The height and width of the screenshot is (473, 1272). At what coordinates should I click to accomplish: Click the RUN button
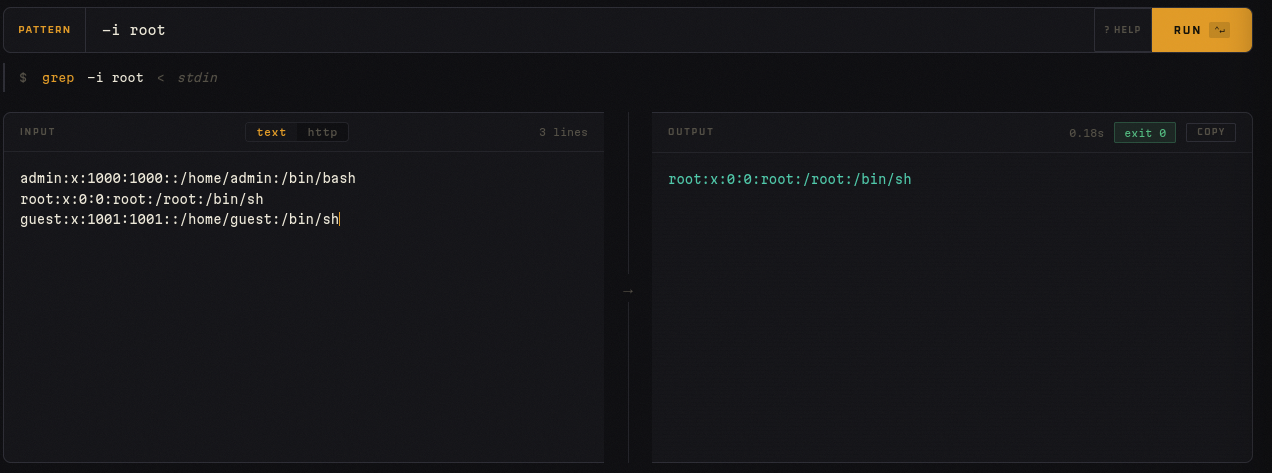(1201, 30)
